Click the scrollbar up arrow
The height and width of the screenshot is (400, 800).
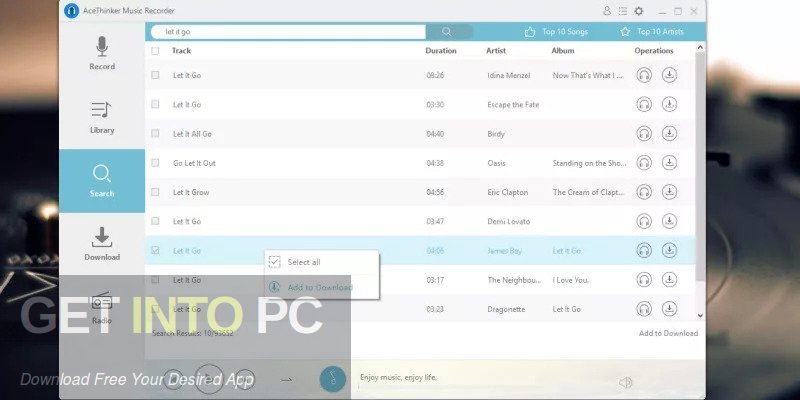(701, 47)
